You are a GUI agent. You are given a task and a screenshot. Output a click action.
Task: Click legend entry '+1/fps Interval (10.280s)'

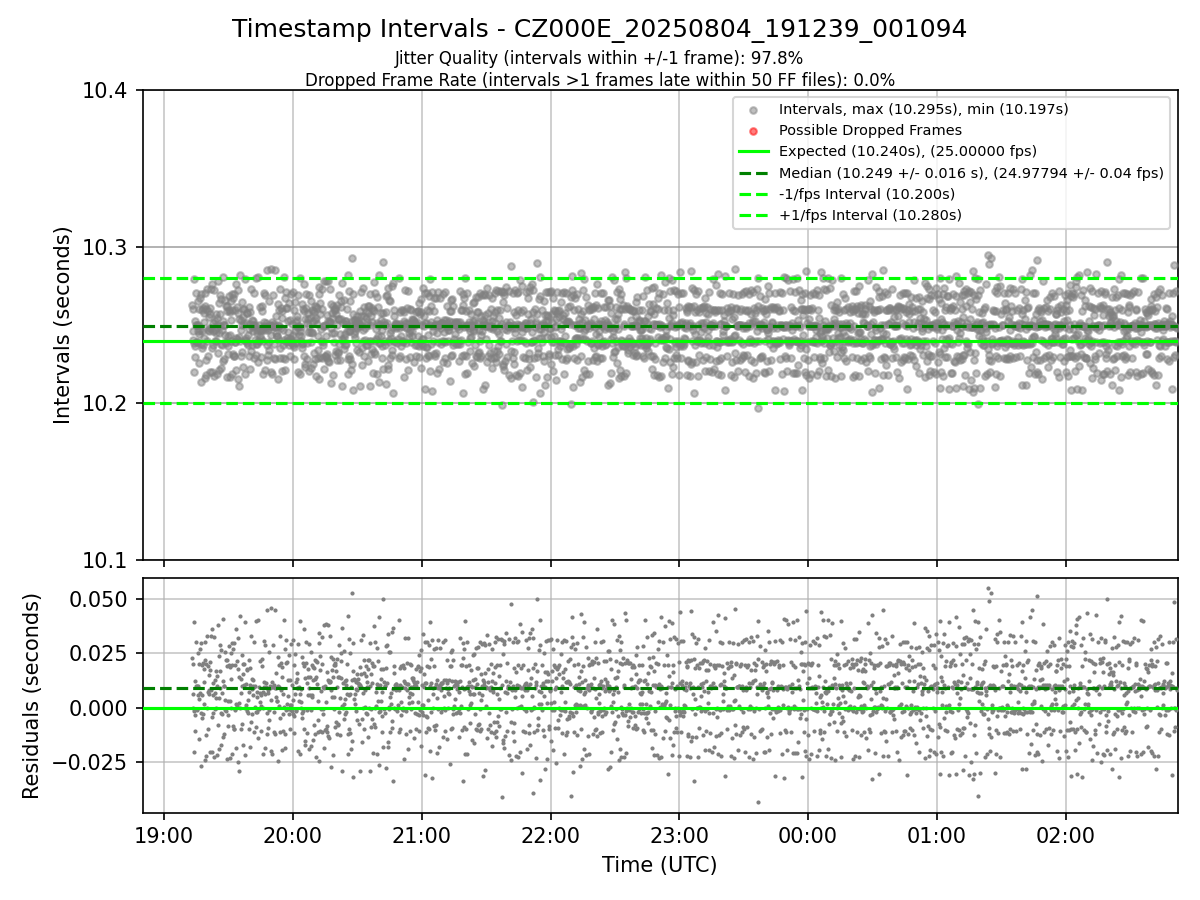coord(870,215)
